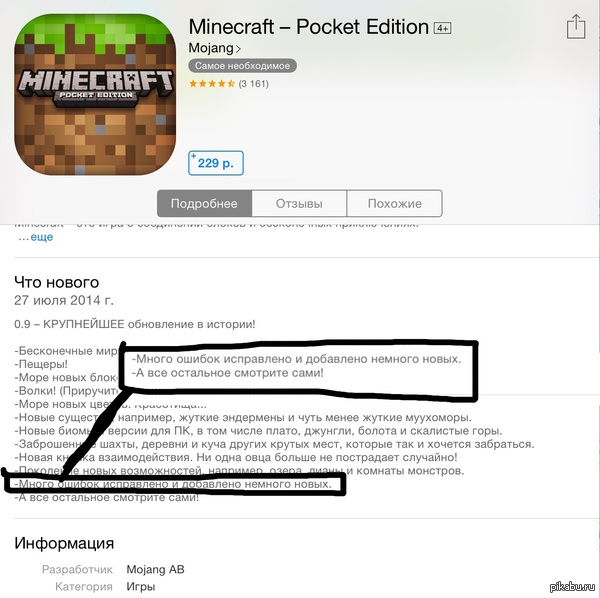Image resolution: width=600 pixels, height=598 pixels.
Task: Open the Mojang developer page chevron
Action: point(238,49)
